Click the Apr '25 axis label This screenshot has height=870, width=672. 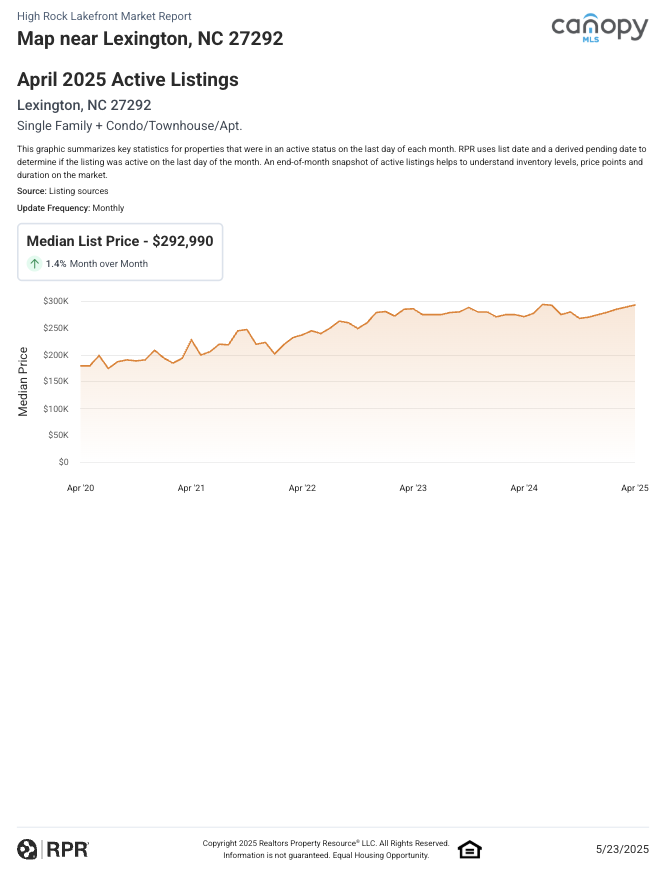tap(635, 488)
